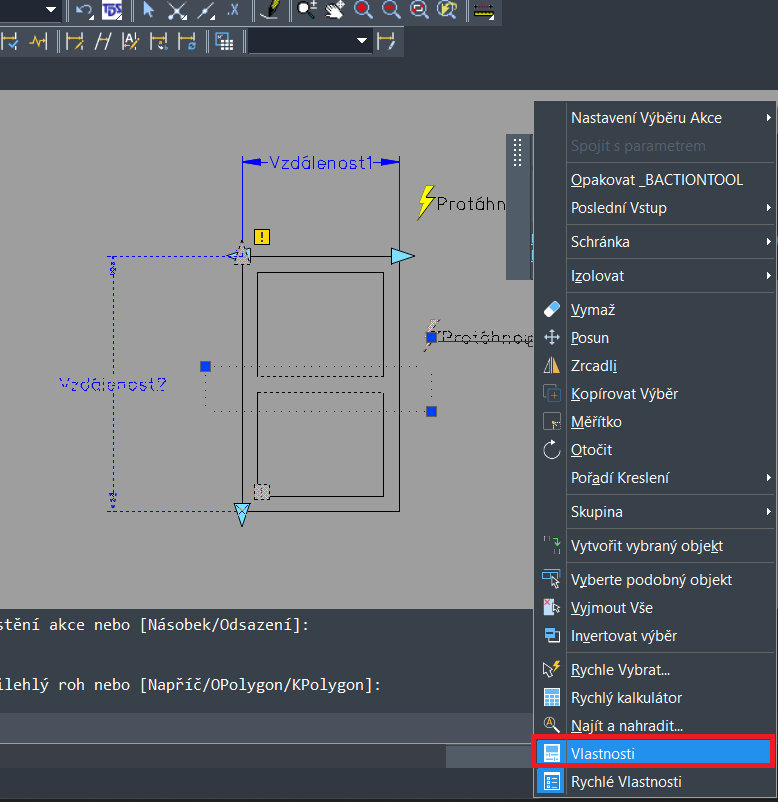This screenshot has width=778, height=802.
Task: Click the Vzdálenost1 dimension parameter label
Action: 320,162
